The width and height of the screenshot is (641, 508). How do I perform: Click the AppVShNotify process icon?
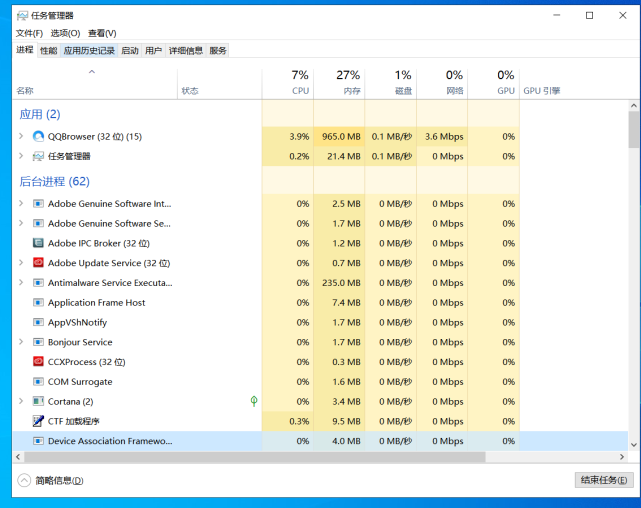(x=38, y=322)
